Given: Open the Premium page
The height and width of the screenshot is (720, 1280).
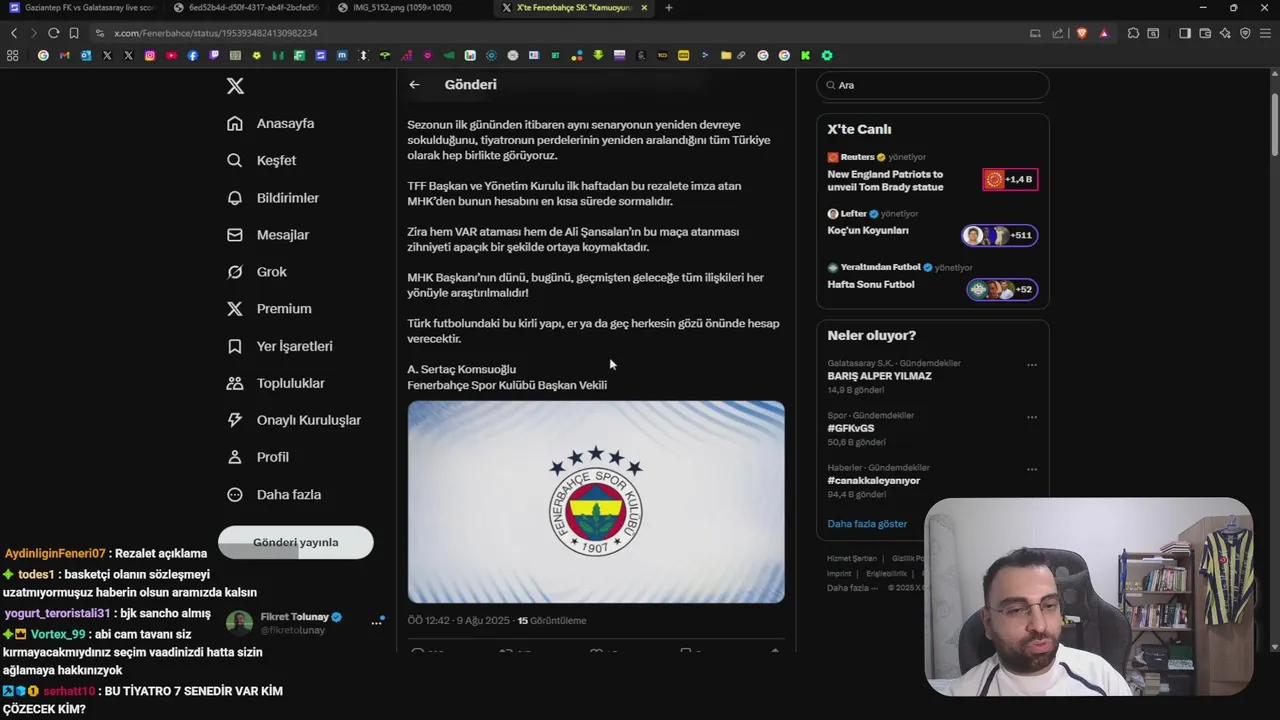Looking at the screenshot, I should coord(269,309).
